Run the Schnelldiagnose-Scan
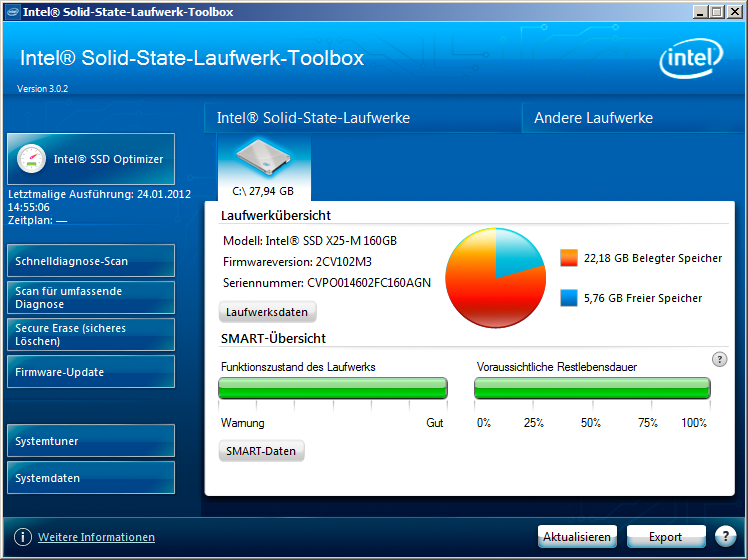Screen dimensions: 748x560 point(91,261)
